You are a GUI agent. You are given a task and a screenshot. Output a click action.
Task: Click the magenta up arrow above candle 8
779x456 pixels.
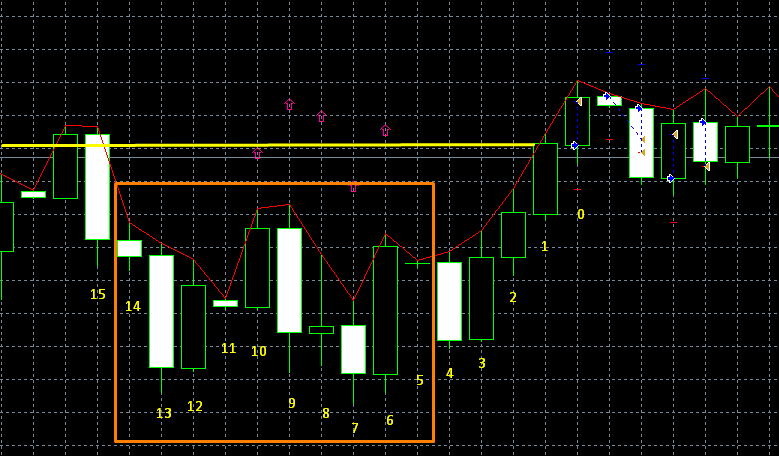point(321,117)
